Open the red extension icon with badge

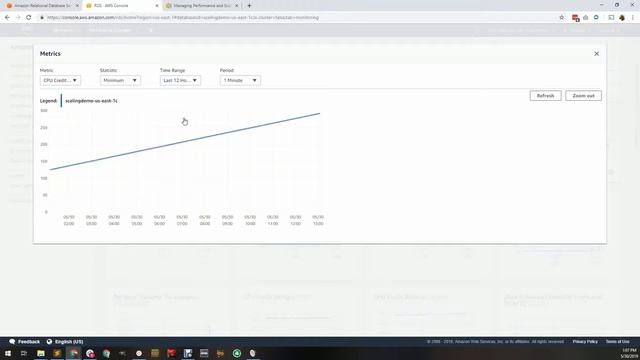click(x=576, y=18)
